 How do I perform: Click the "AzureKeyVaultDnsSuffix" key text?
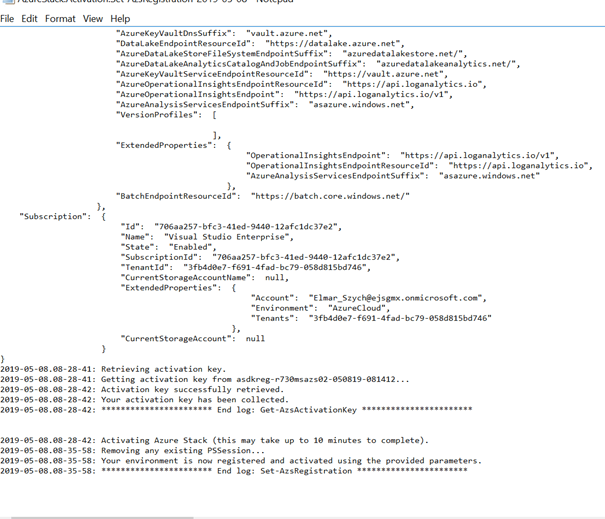(176, 33)
